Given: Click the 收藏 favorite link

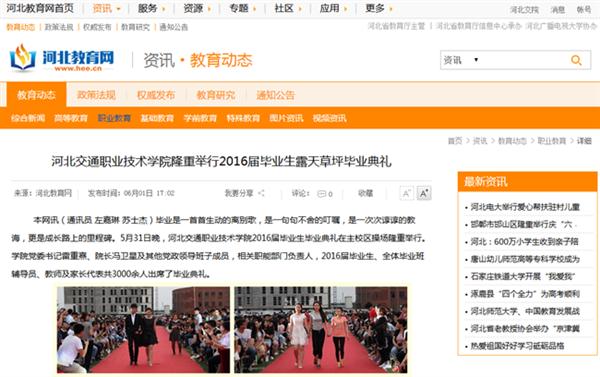Looking at the screenshot, I should point(365,193).
